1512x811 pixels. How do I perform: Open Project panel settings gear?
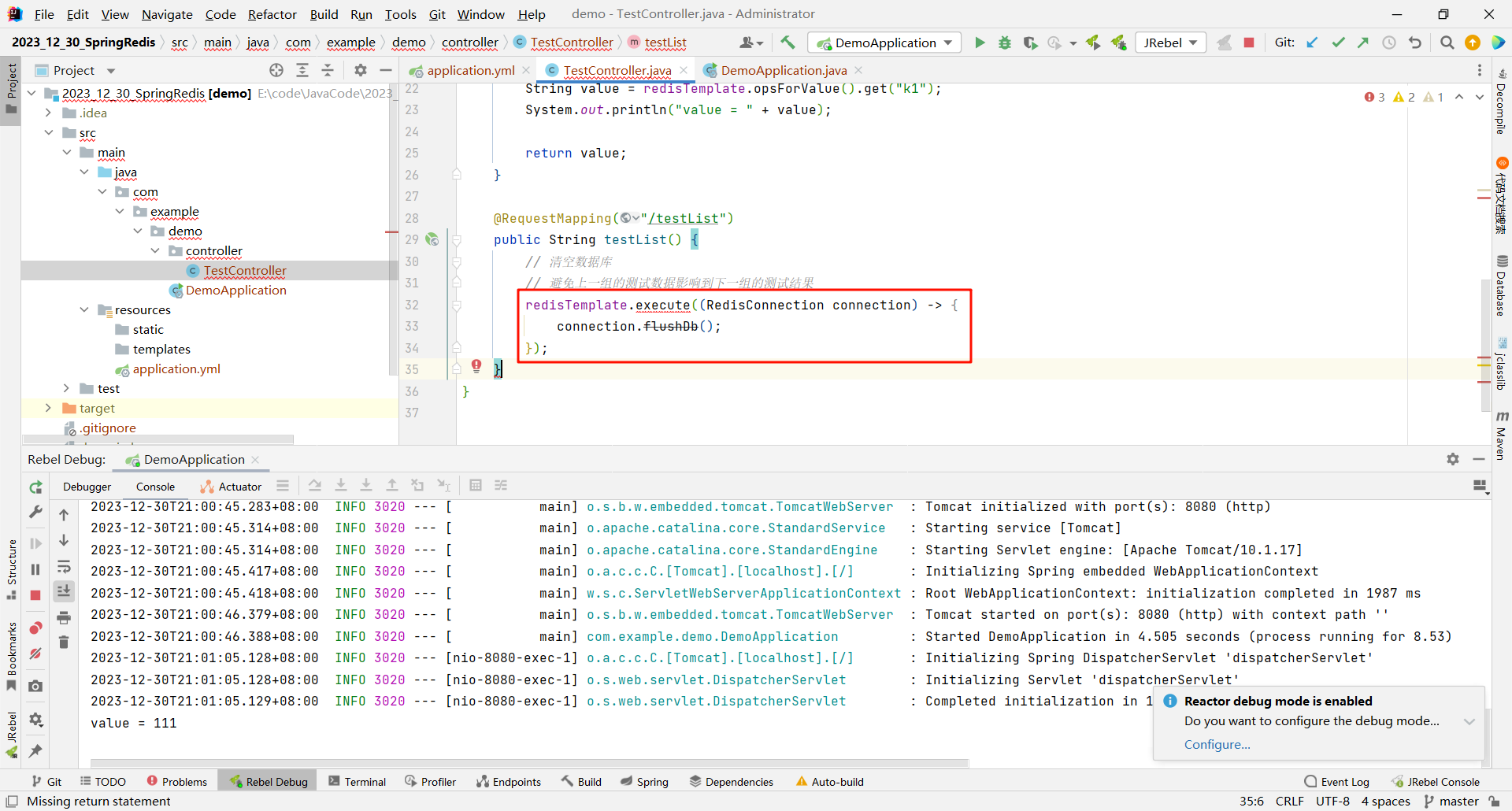[361, 70]
